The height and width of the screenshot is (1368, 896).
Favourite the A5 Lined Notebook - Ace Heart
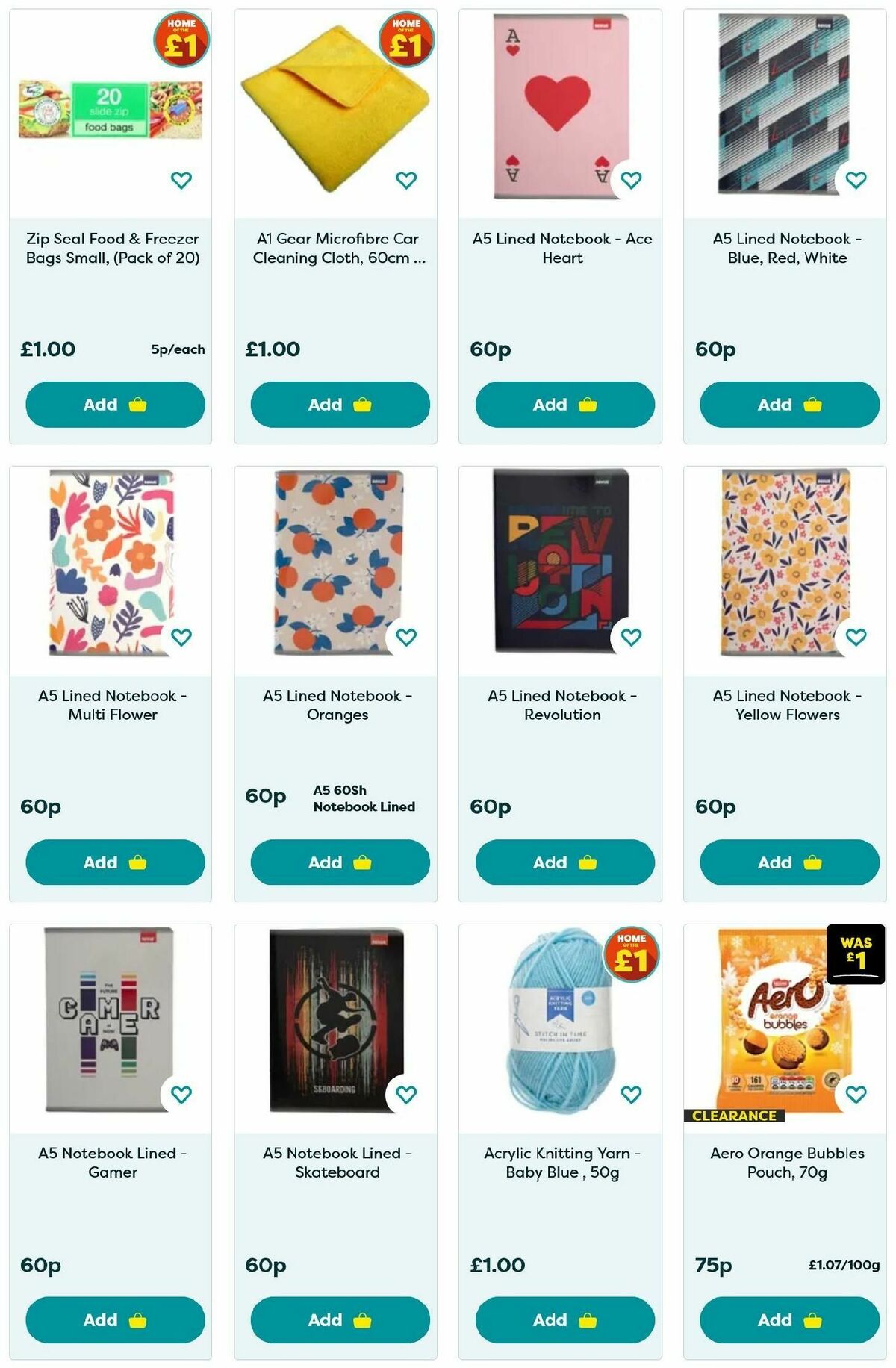tap(631, 178)
